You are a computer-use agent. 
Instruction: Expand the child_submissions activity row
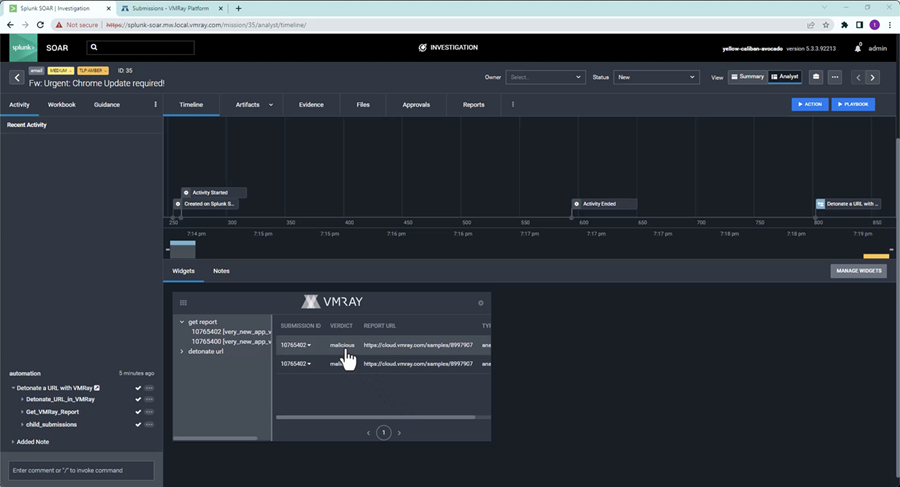(x=22, y=424)
